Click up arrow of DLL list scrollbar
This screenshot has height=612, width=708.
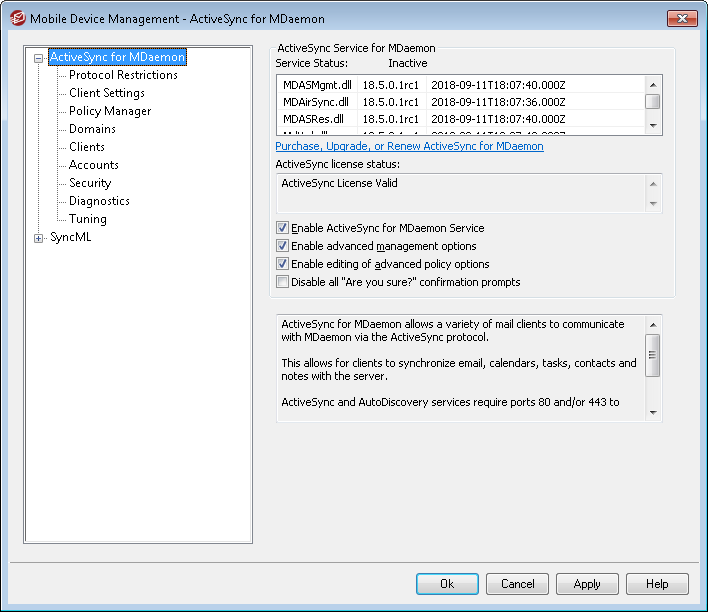pyautogui.click(x=653, y=85)
